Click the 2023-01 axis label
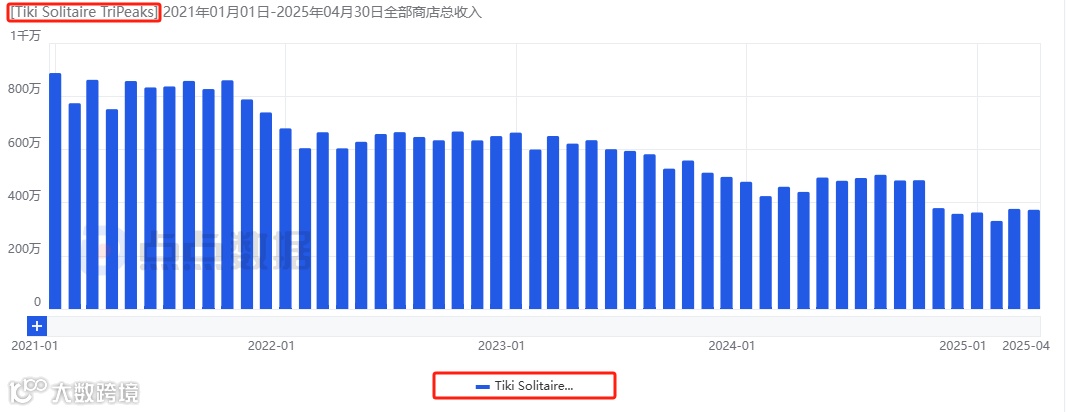 click(501, 346)
